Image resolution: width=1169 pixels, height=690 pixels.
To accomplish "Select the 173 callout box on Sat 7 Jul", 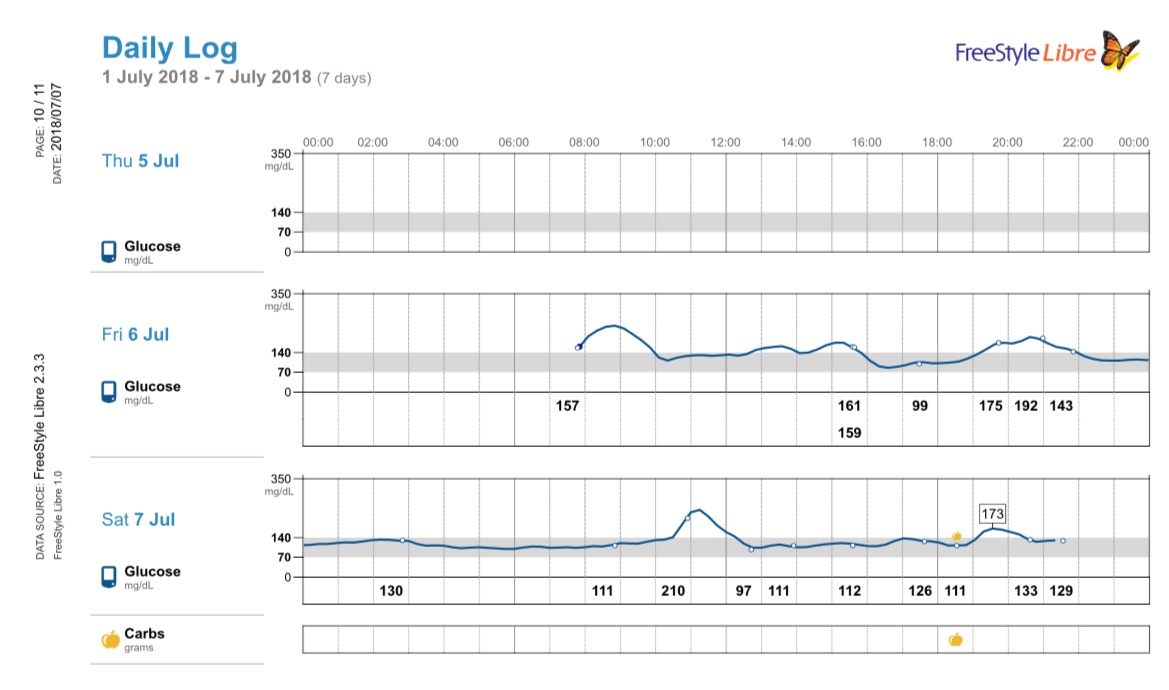I will 992,515.
